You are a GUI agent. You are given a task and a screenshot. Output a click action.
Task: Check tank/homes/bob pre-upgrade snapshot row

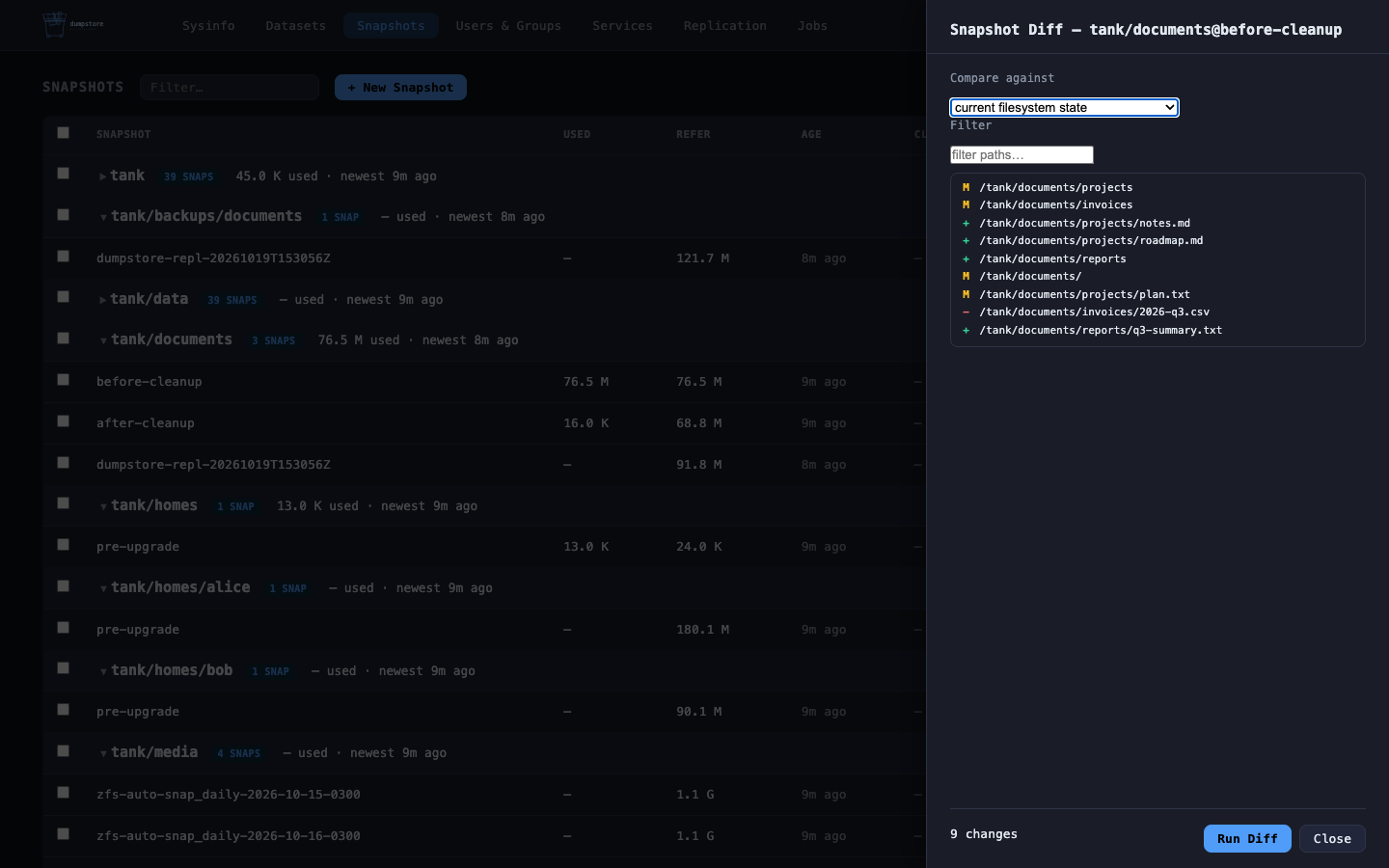pos(63,710)
